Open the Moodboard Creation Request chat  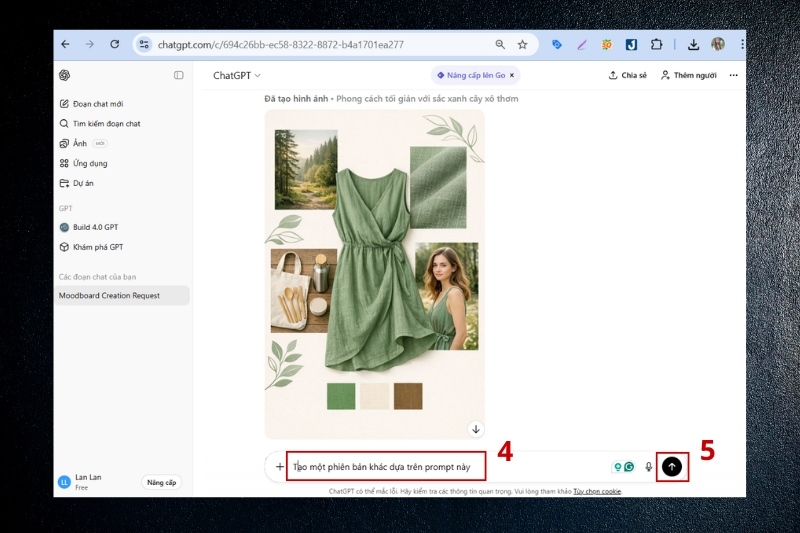tap(109, 296)
